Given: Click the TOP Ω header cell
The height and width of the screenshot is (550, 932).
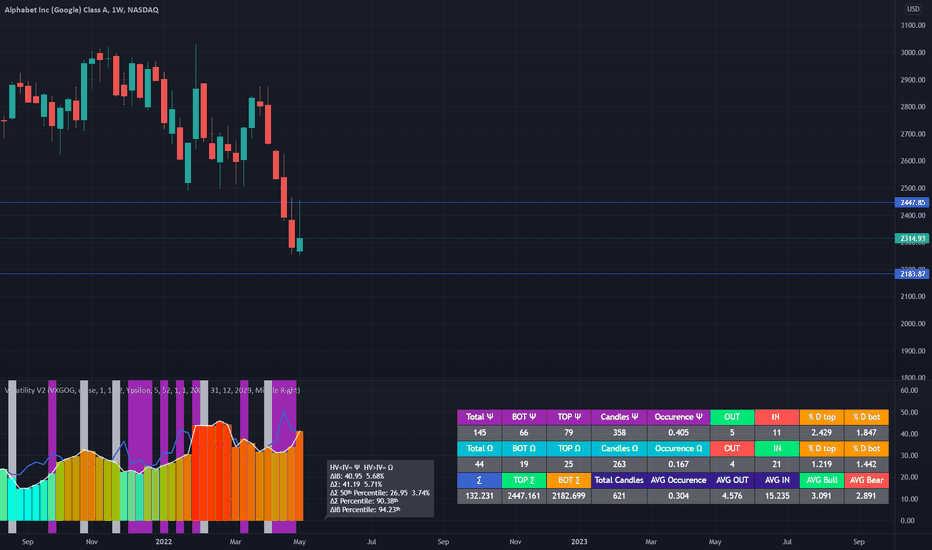Looking at the screenshot, I should 569,448.
